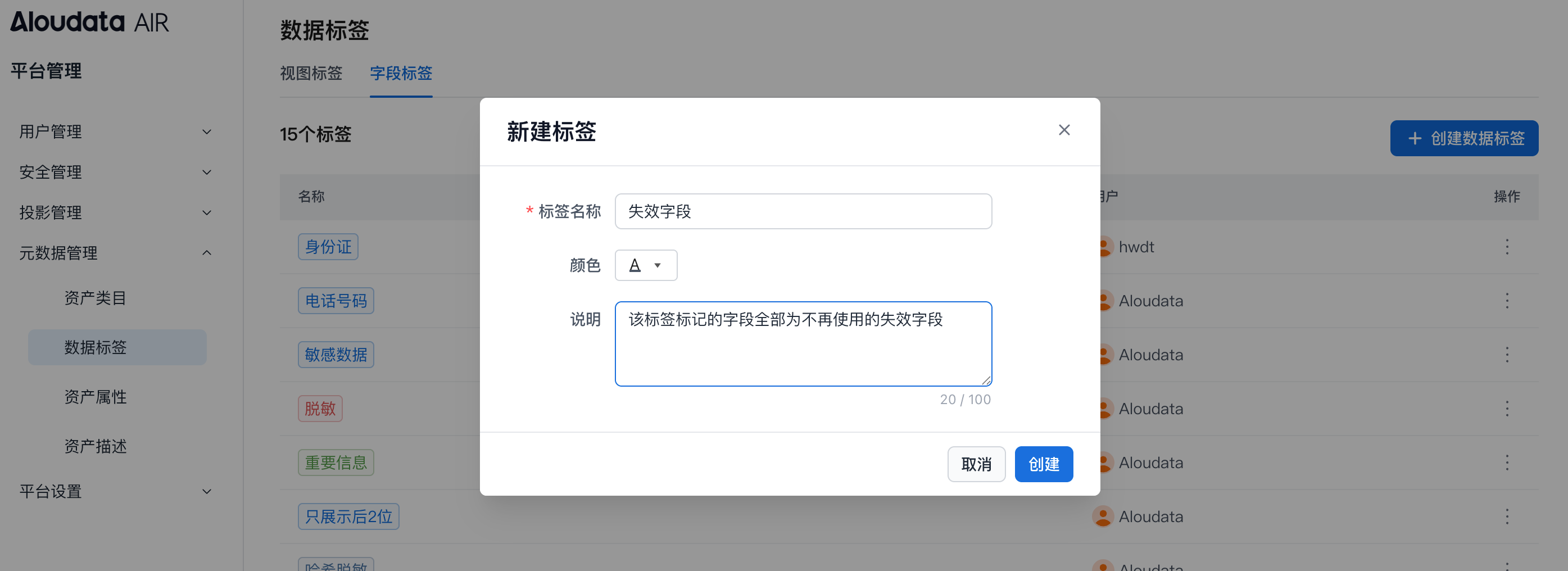Open 资产描述 in sidebar

click(x=96, y=446)
